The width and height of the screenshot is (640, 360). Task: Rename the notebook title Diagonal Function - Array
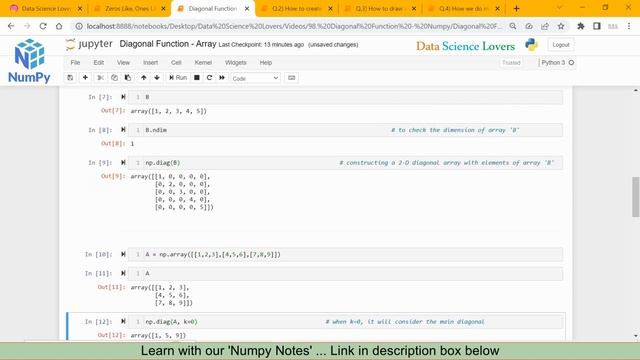point(168,44)
